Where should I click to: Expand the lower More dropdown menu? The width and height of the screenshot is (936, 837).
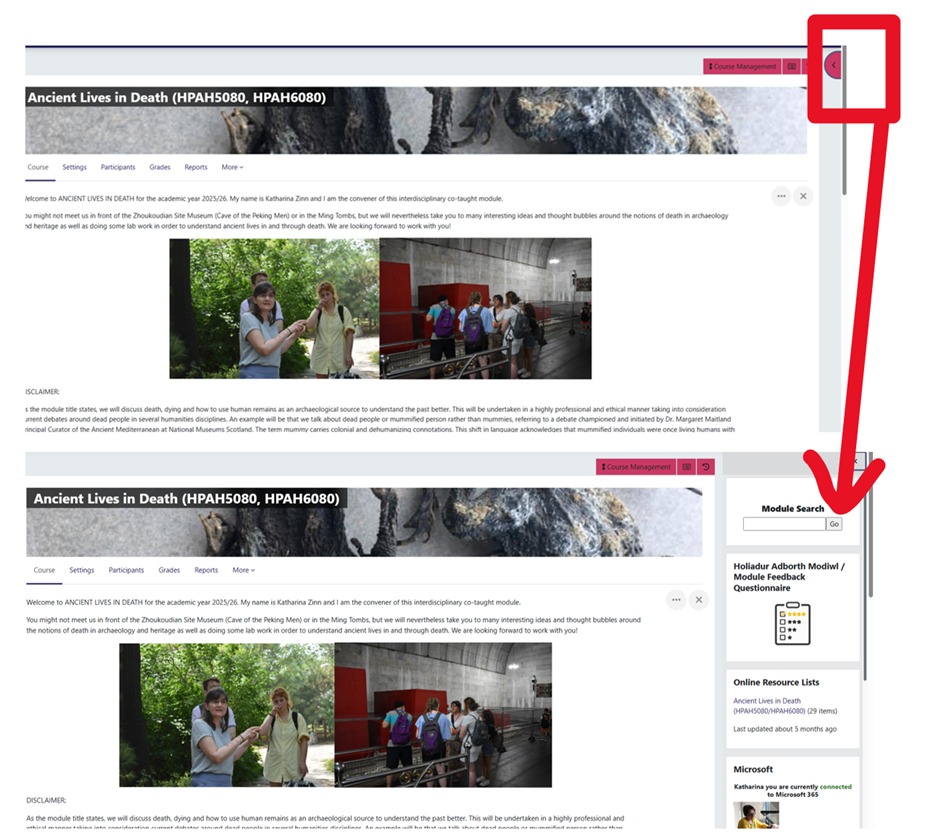pos(243,570)
